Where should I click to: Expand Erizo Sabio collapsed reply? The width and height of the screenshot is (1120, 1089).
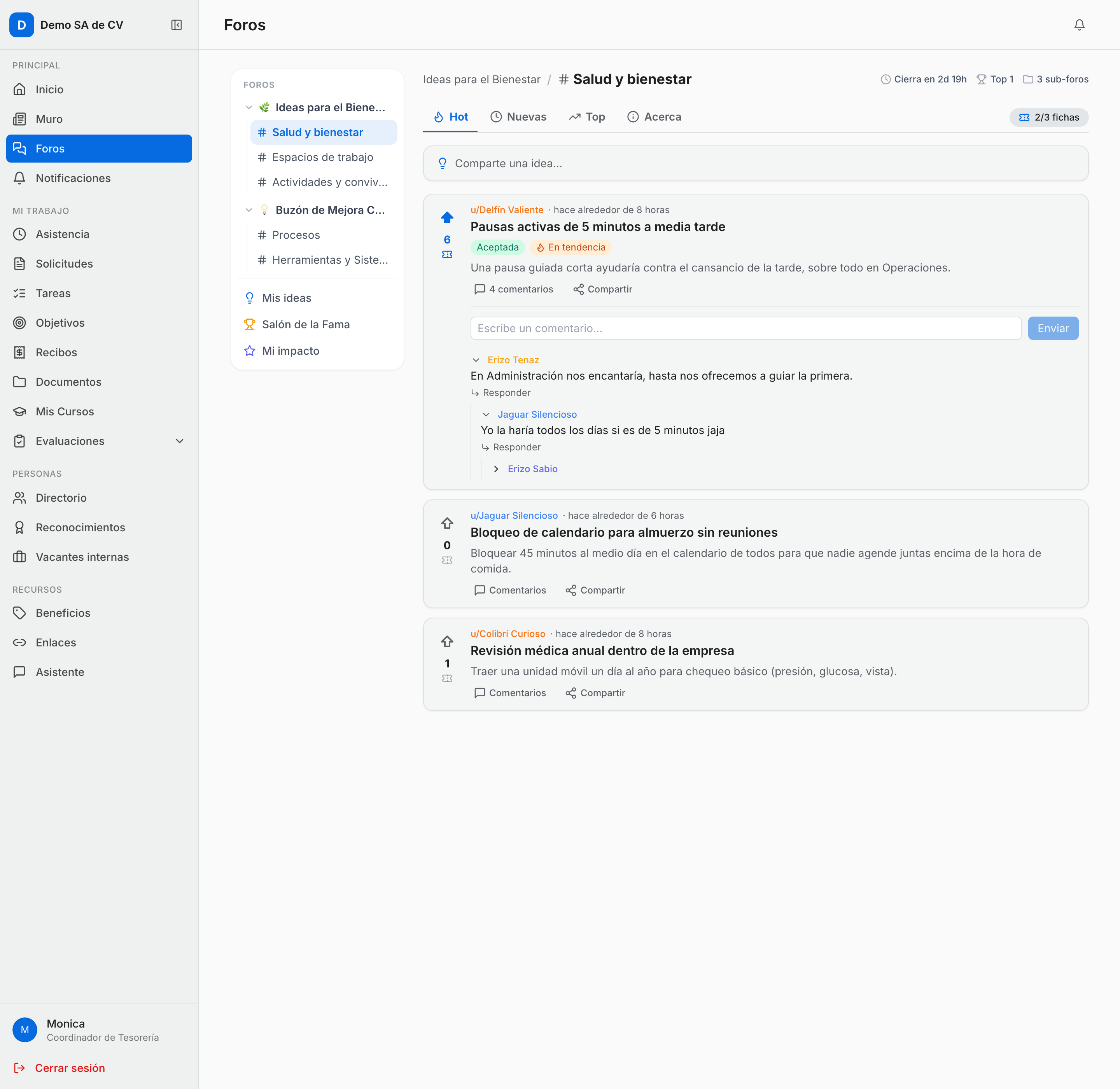point(496,468)
